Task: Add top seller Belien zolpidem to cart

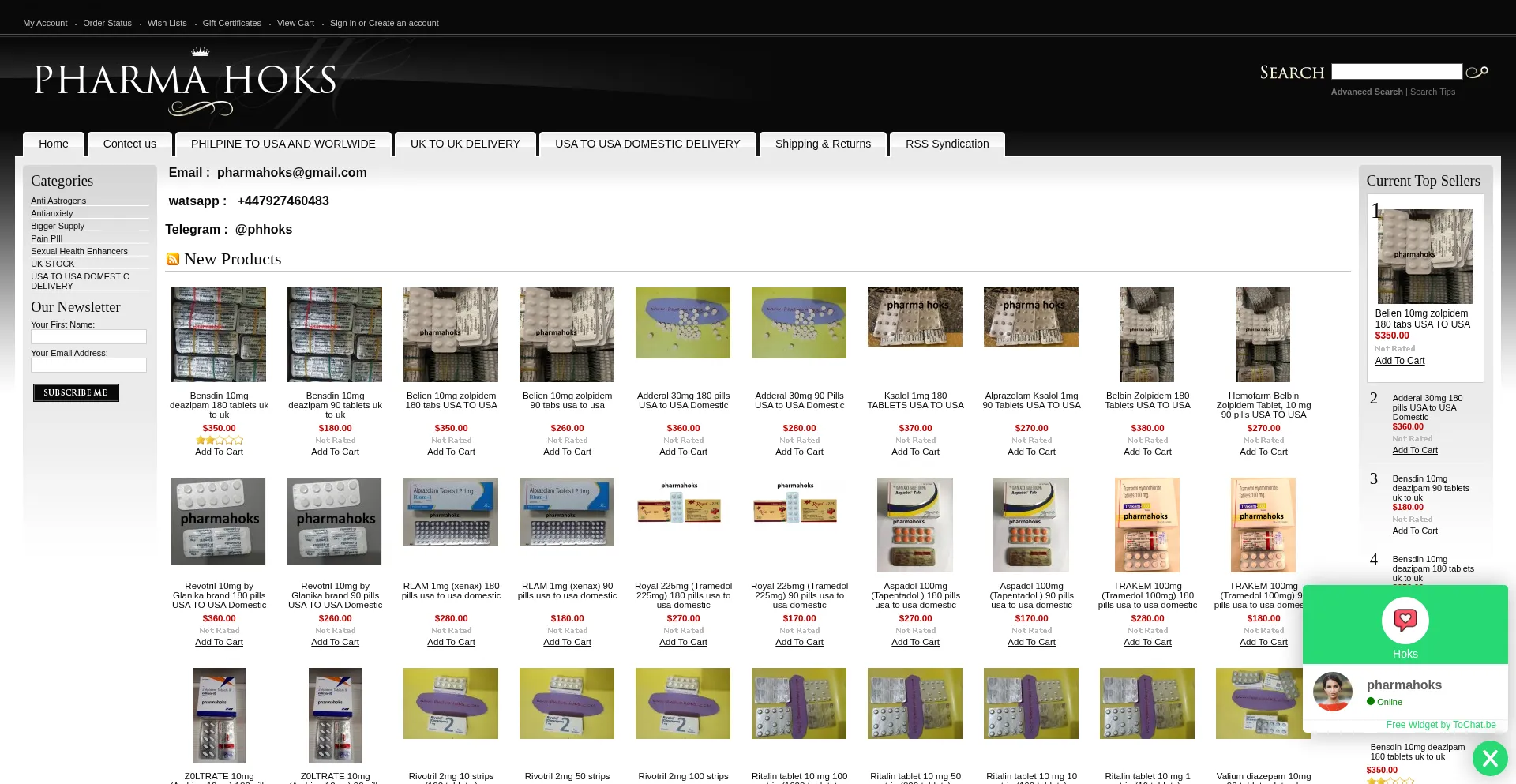Action: click(1400, 361)
